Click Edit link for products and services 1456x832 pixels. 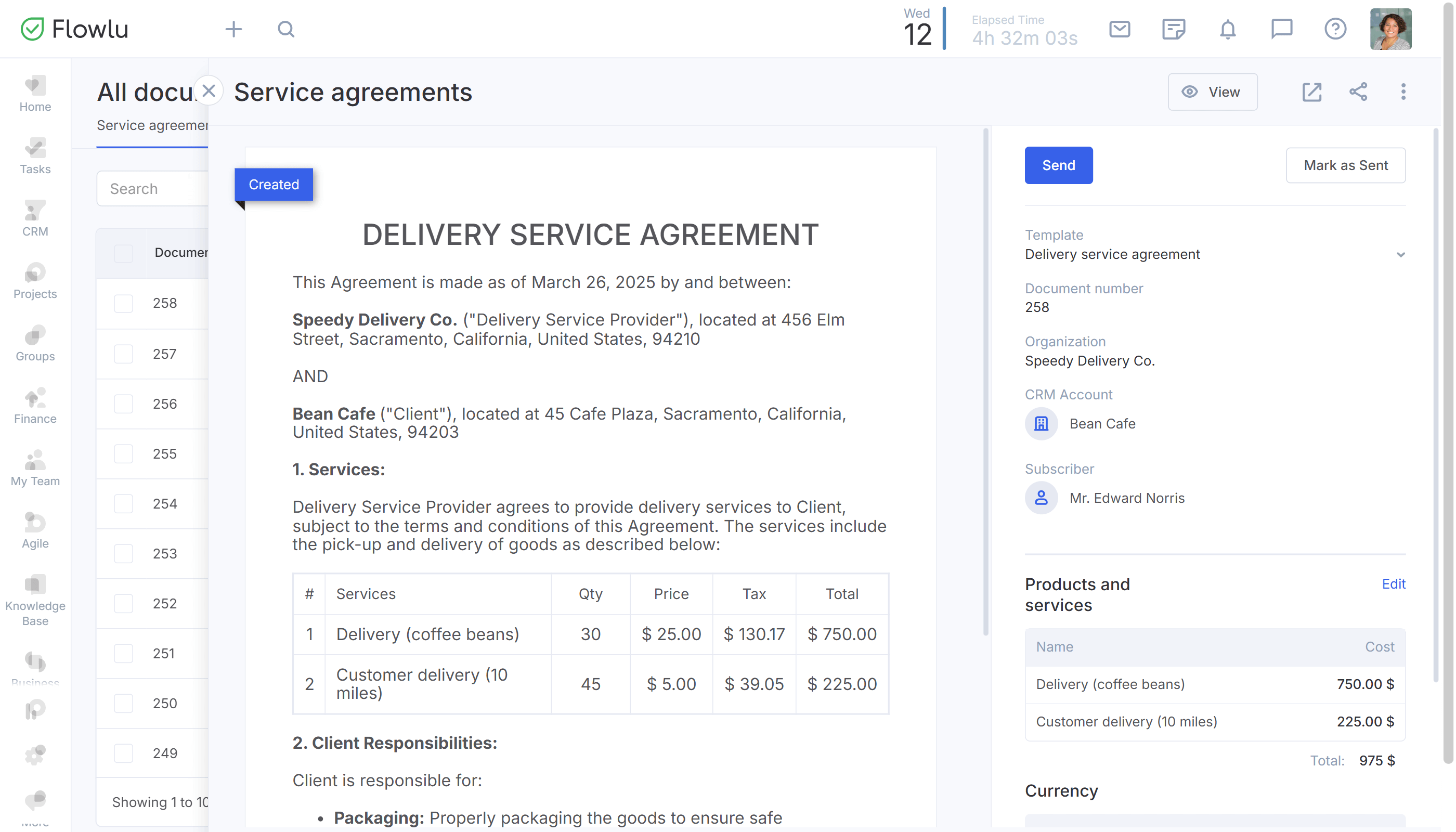pos(1393,583)
